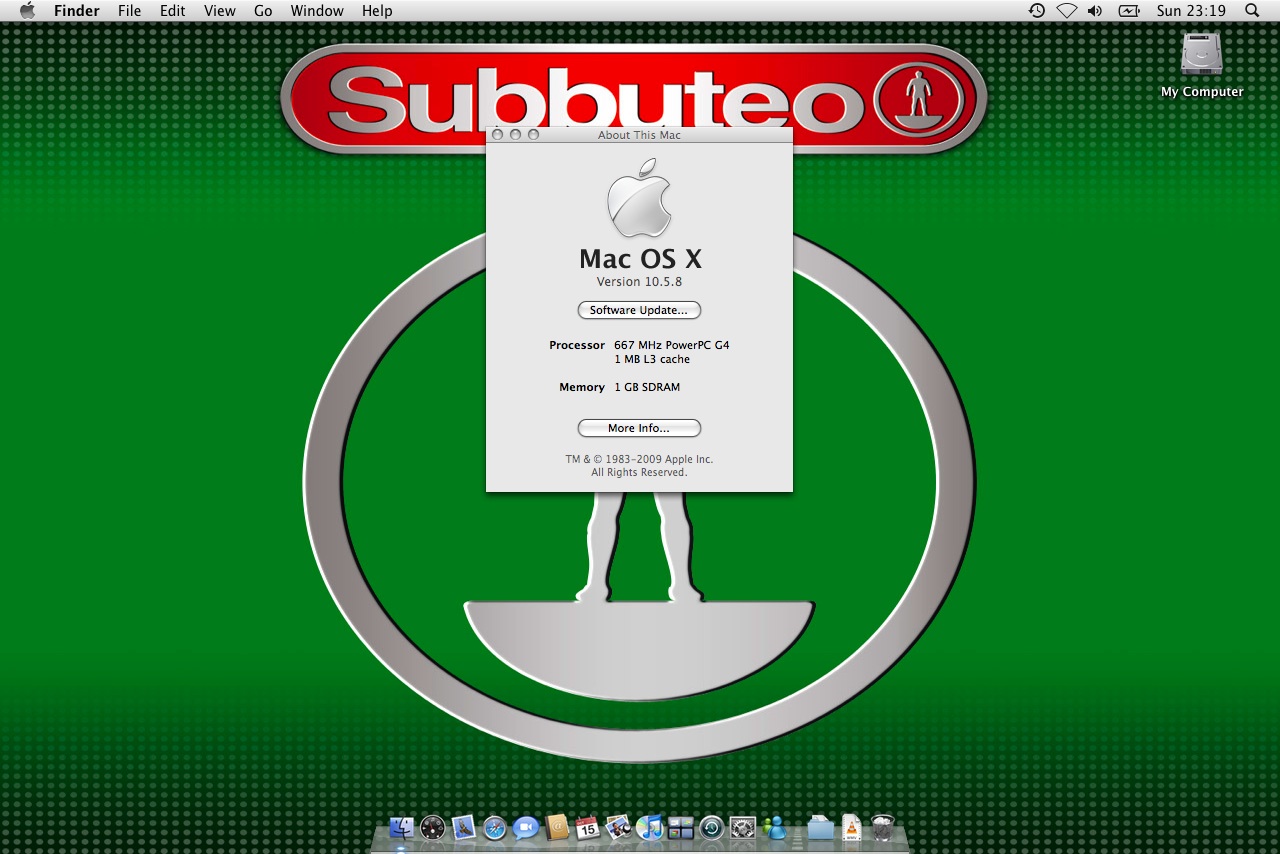Open iChat from the Dock
The image size is (1280, 854).
click(526, 827)
